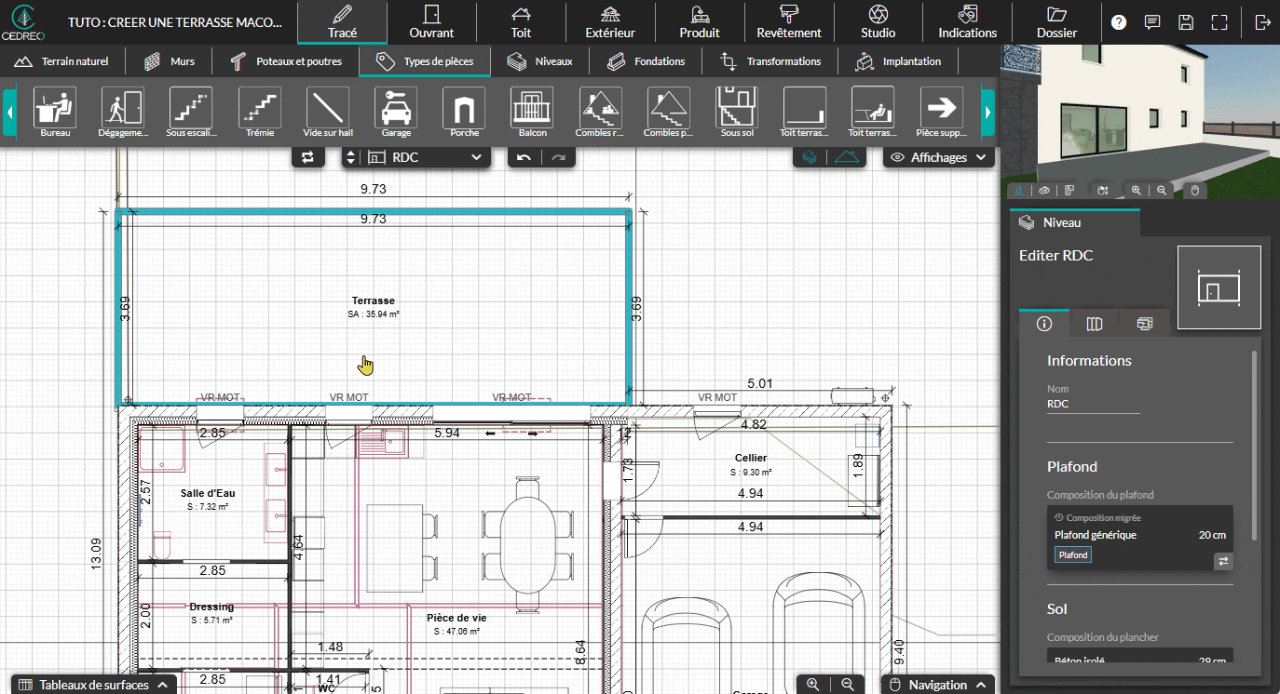Click the mouse control icon under 3D preview
The height and width of the screenshot is (694, 1280).
pos(1194,190)
